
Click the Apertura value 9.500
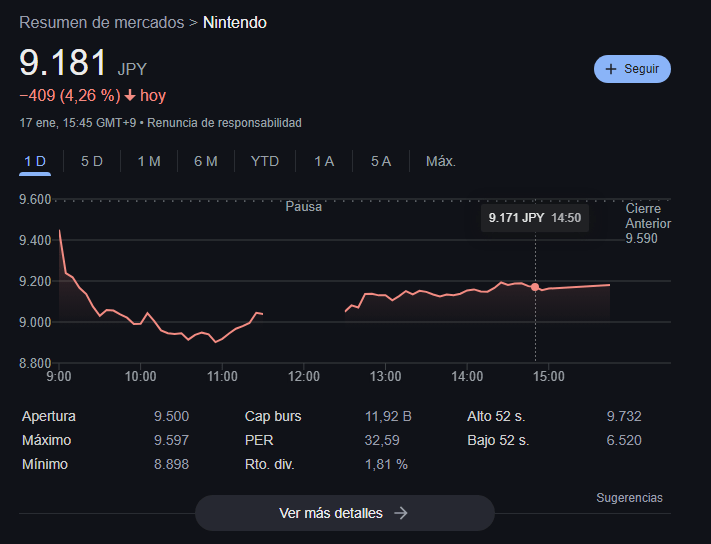[x=171, y=416]
